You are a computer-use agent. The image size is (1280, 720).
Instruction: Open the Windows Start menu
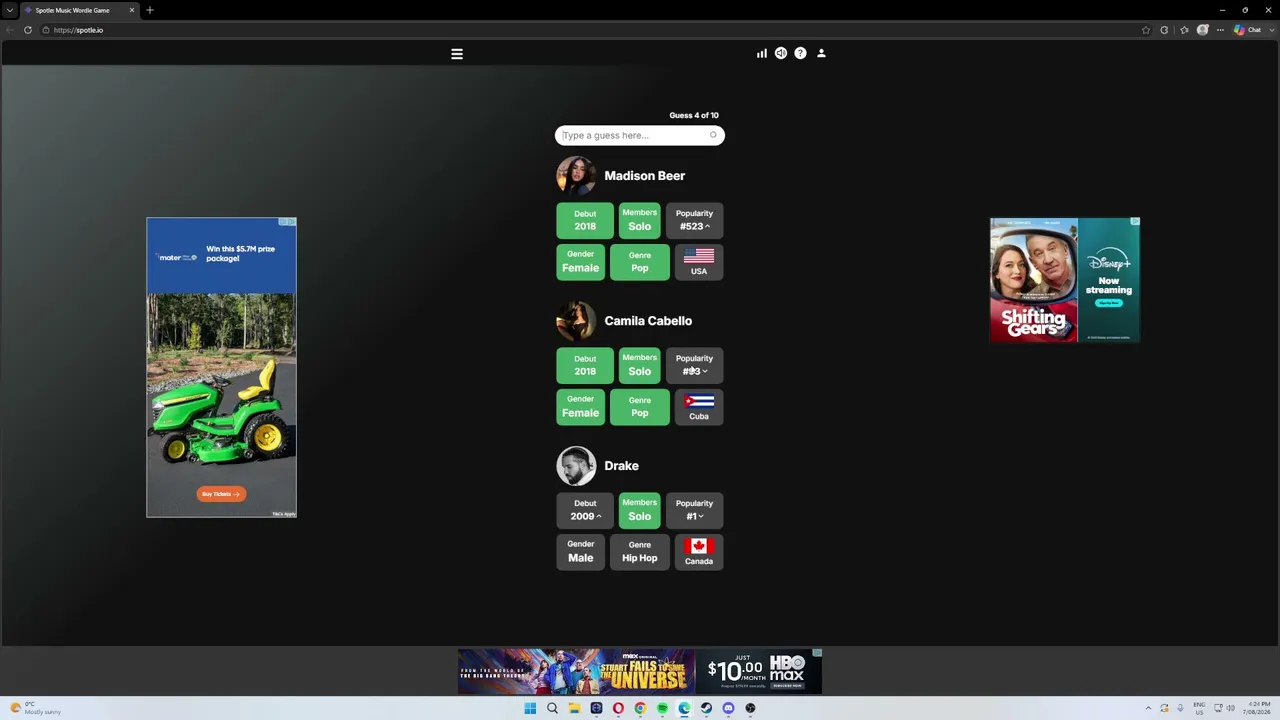tap(530, 709)
